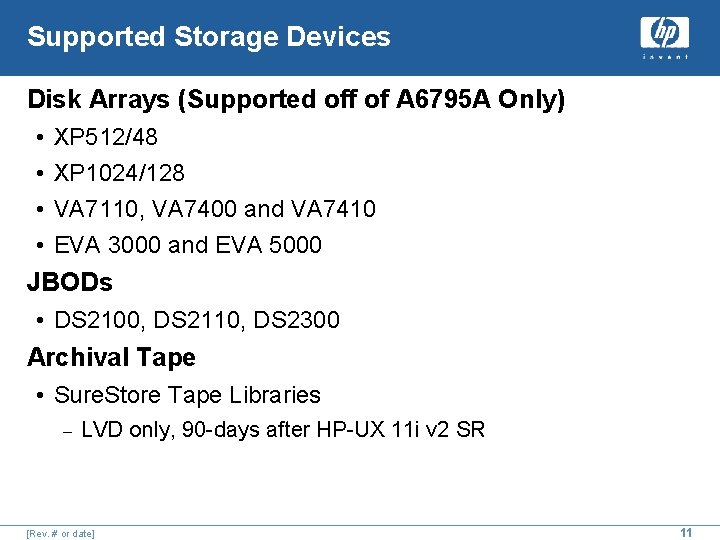This screenshot has width=720, height=540.
Task: Click the HP invent logo
Action: pyautogui.click(x=664, y=37)
